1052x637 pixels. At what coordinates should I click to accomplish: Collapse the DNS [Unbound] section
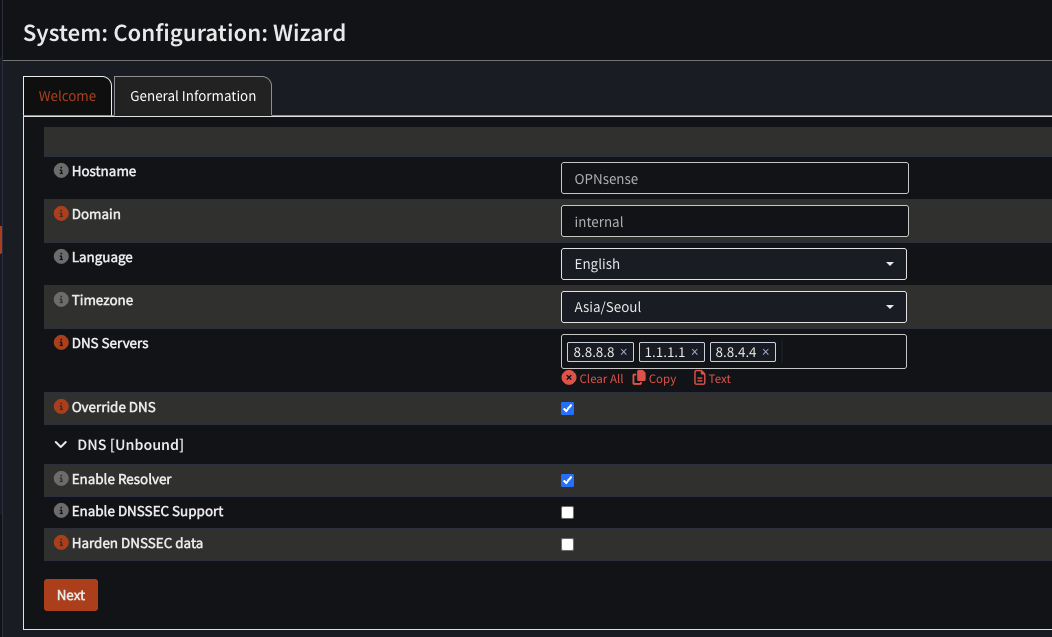tap(60, 444)
